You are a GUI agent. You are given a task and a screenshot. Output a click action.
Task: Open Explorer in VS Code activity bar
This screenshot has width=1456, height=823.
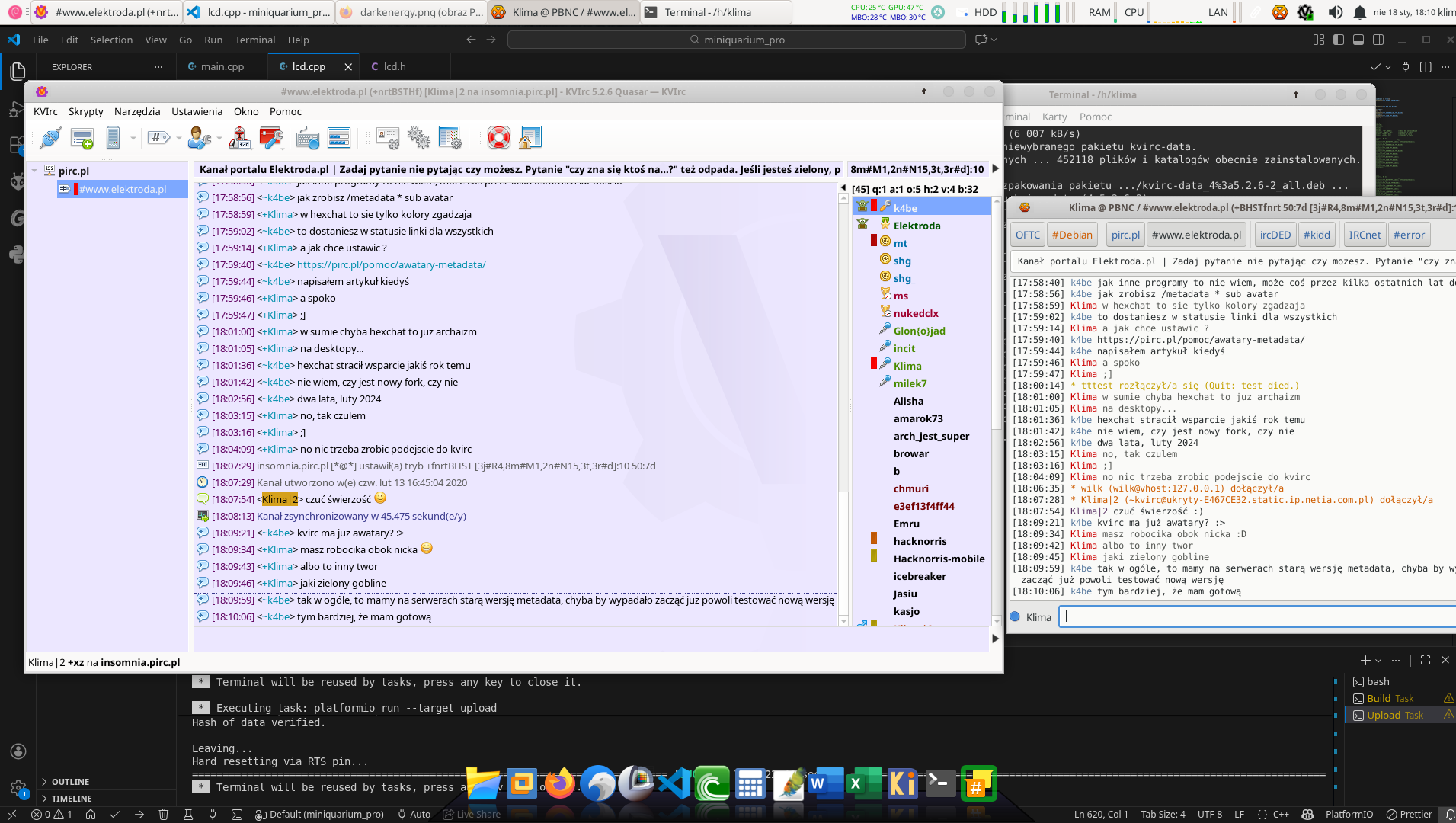point(18,72)
